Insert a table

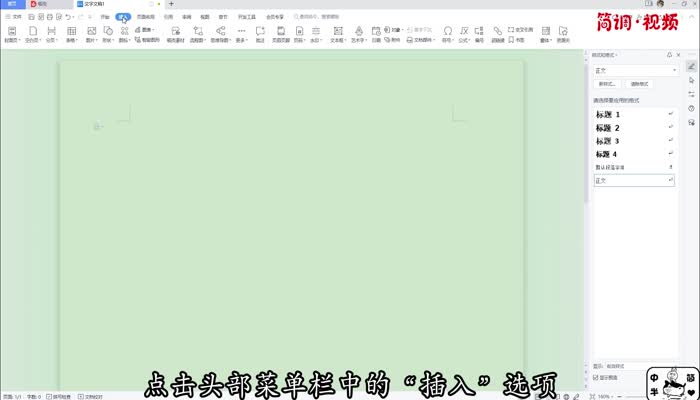pyautogui.click(x=71, y=34)
